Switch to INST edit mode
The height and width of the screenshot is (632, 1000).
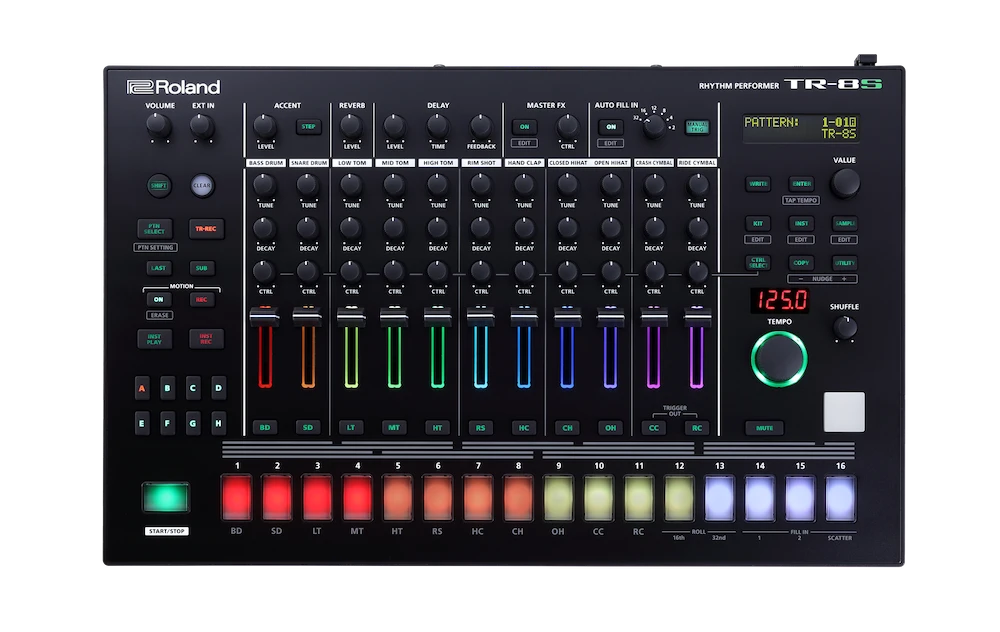800,222
